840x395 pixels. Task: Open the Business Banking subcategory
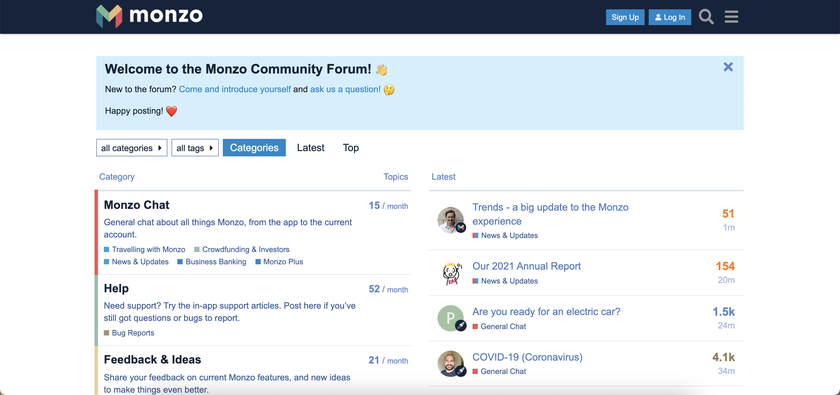212,262
